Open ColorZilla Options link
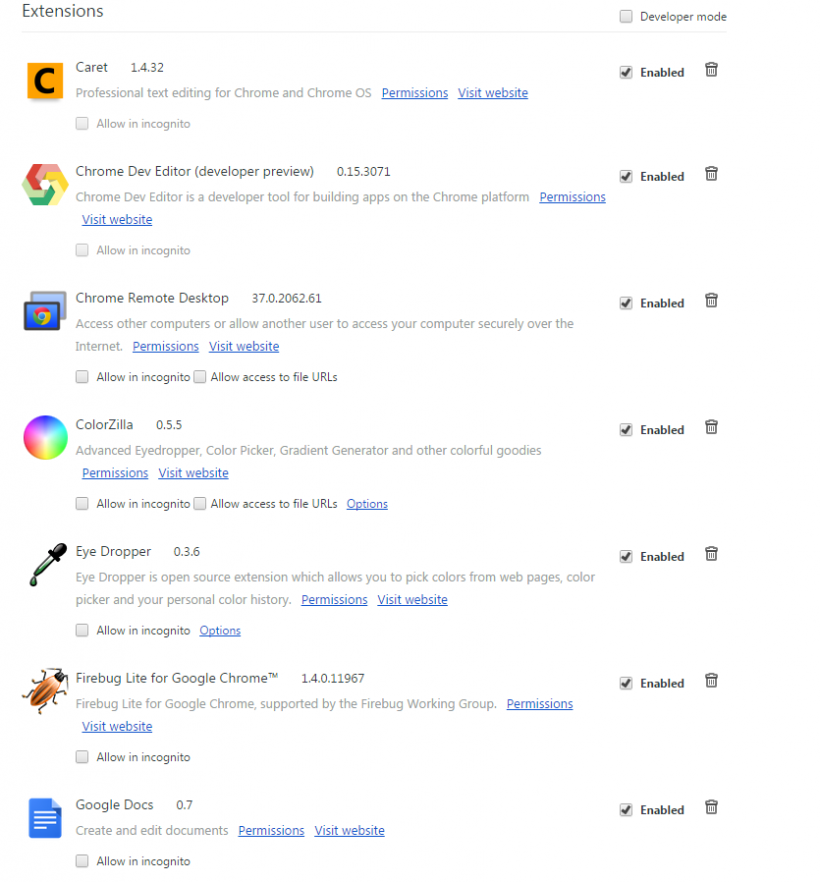The image size is (820, 882). click(367, 504)
